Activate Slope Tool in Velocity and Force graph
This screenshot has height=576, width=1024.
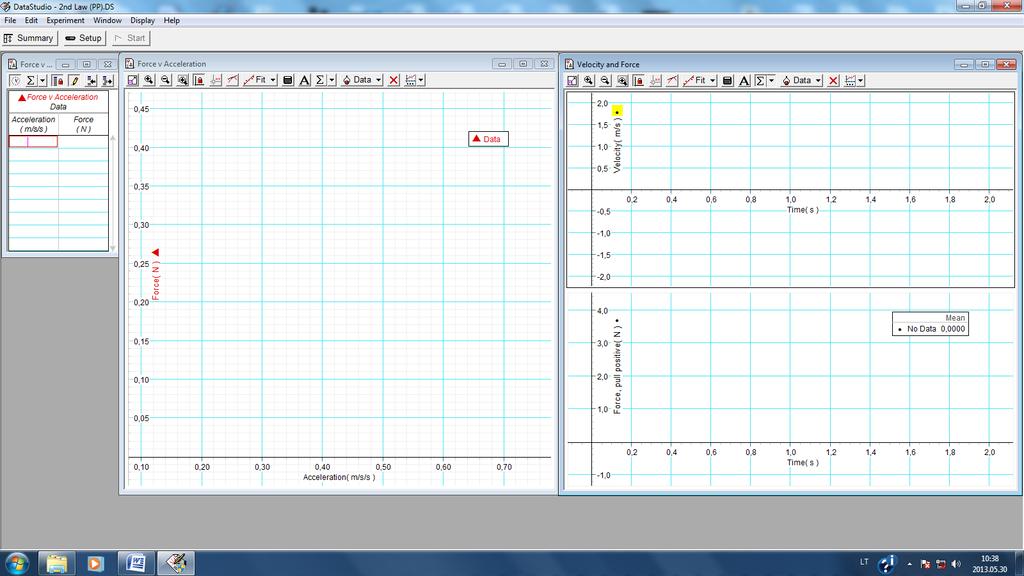click(672, 80)
